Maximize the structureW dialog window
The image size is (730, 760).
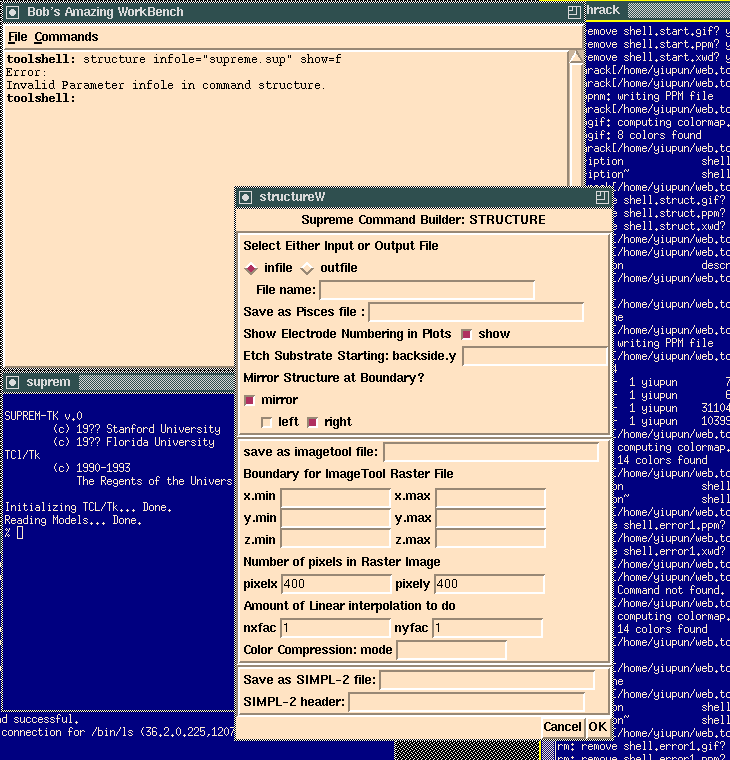pos(600,197)
